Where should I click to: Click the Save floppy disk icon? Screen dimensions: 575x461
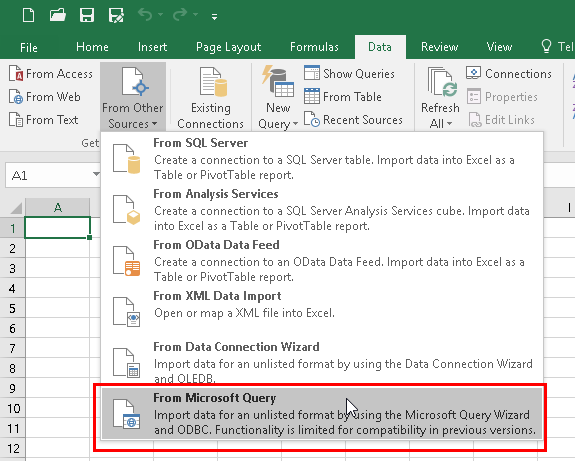(87, 16)
